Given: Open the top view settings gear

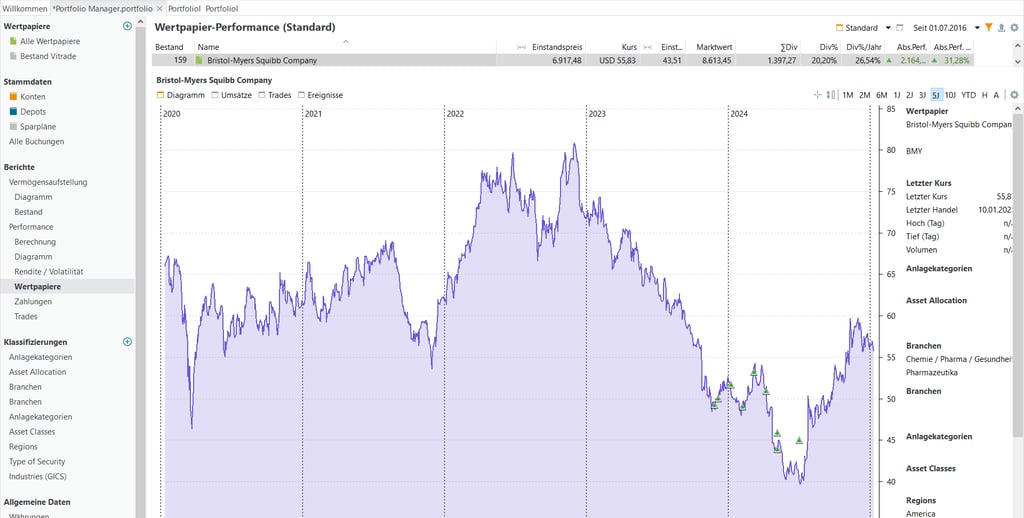Looking at the screenshot, I should pyautogui.click(x=1014, y=27).
